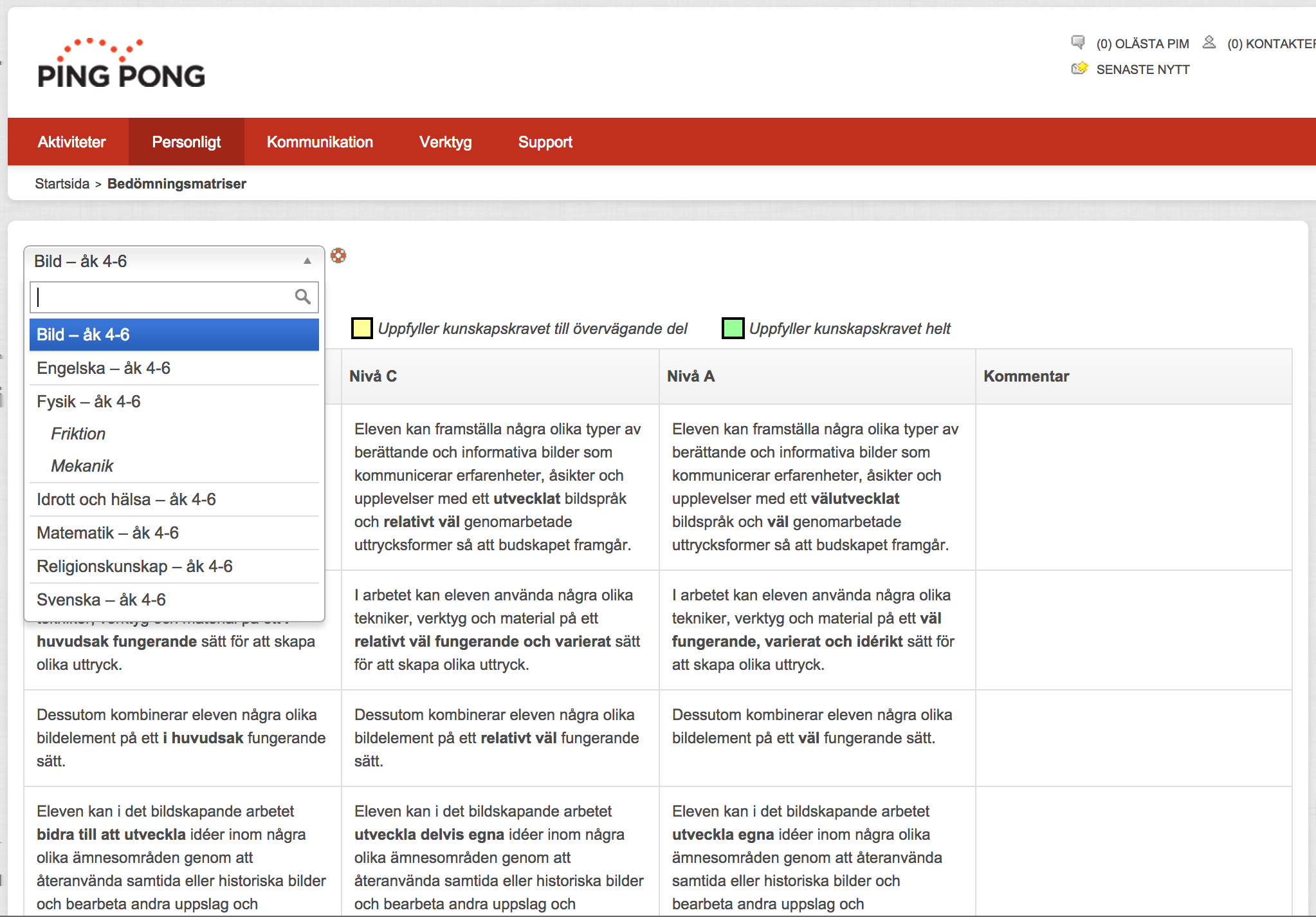Click the search magnifier icon in dropdown
1316x917 pixels.
tap(303, 297)
